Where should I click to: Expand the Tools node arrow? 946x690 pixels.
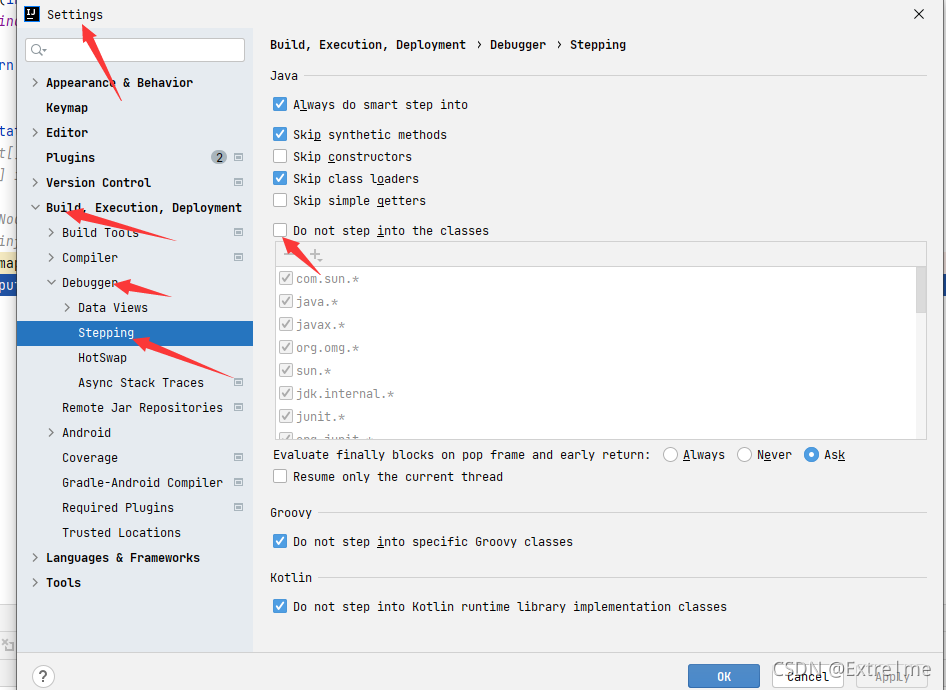(x=35, y=583)
